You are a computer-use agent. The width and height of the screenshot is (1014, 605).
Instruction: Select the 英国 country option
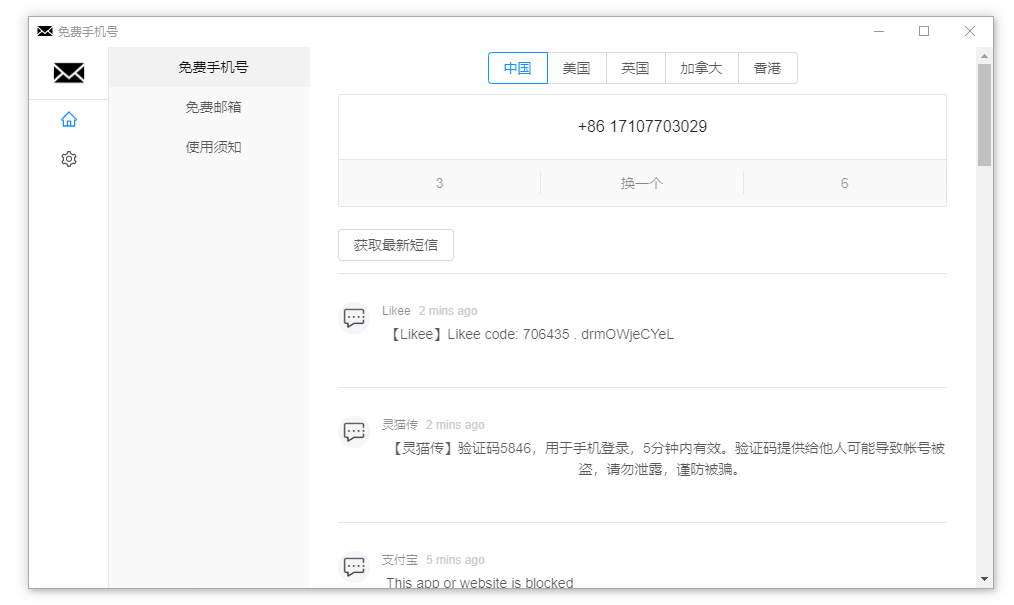coord(635,68)
